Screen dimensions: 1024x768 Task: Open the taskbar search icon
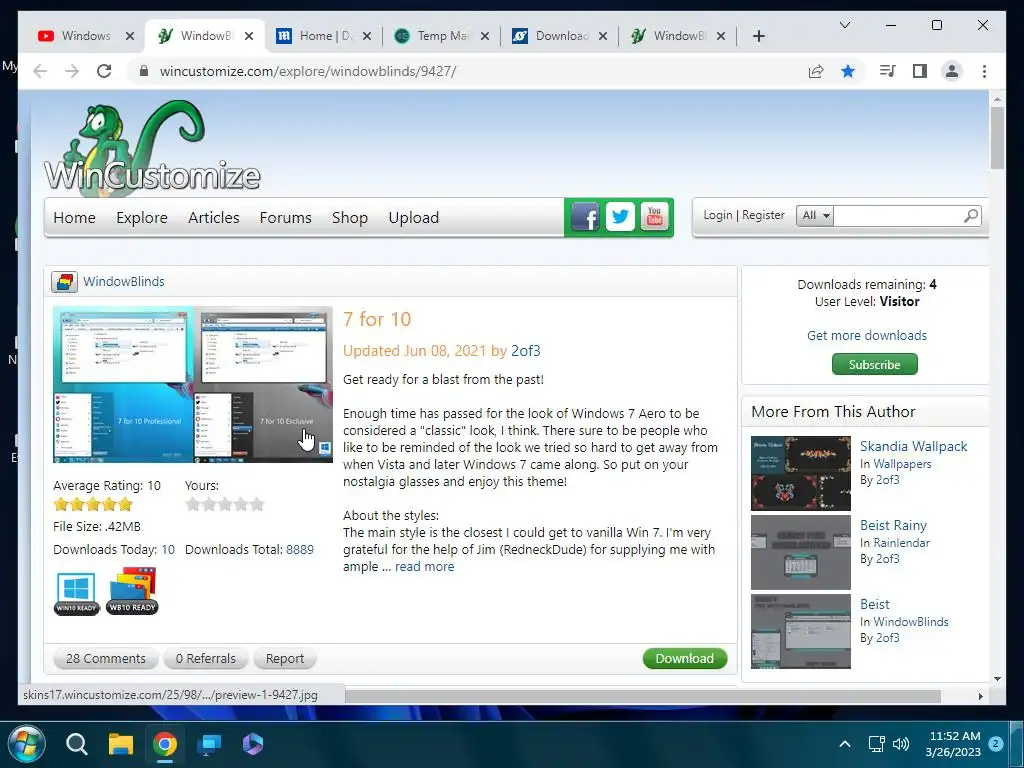76,744
